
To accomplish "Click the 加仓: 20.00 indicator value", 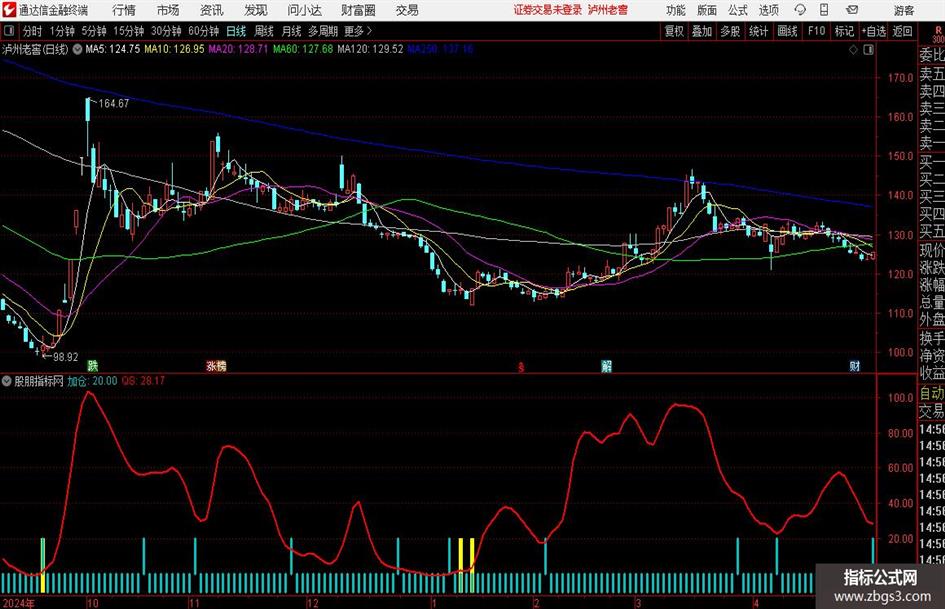I will 92,381.
